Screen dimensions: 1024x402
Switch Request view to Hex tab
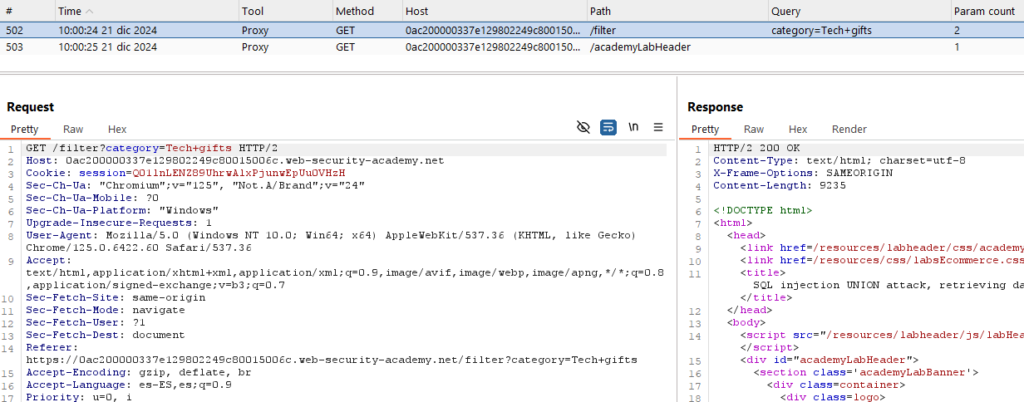click(x=117, y=129)
